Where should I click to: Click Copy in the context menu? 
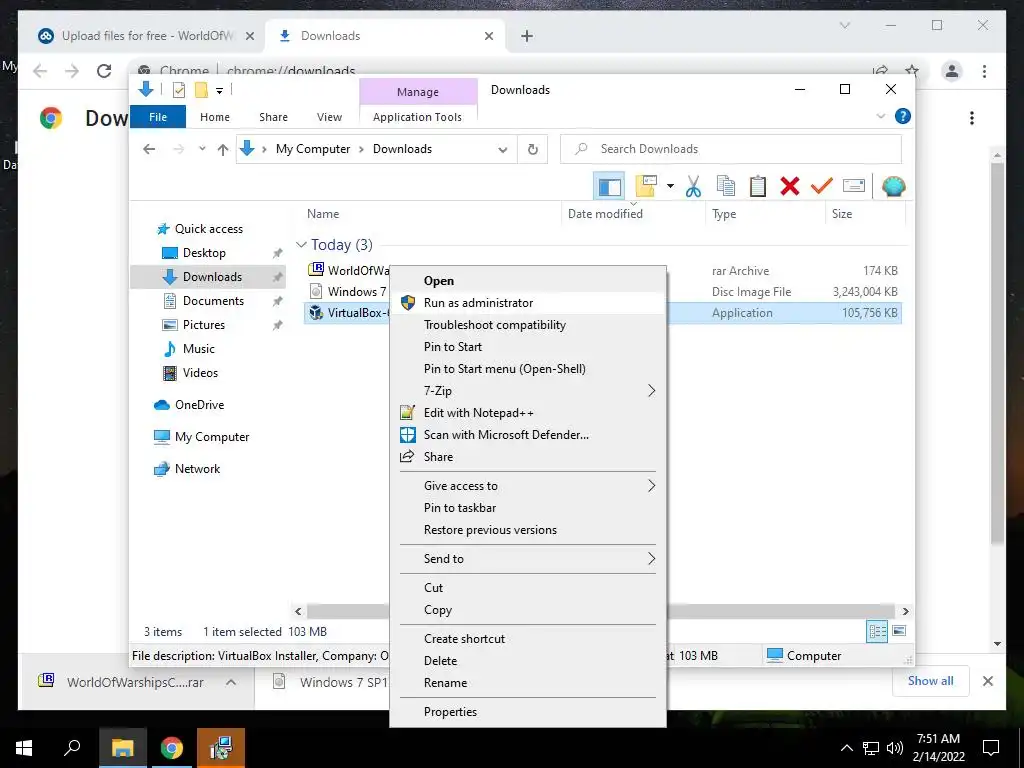528,610
